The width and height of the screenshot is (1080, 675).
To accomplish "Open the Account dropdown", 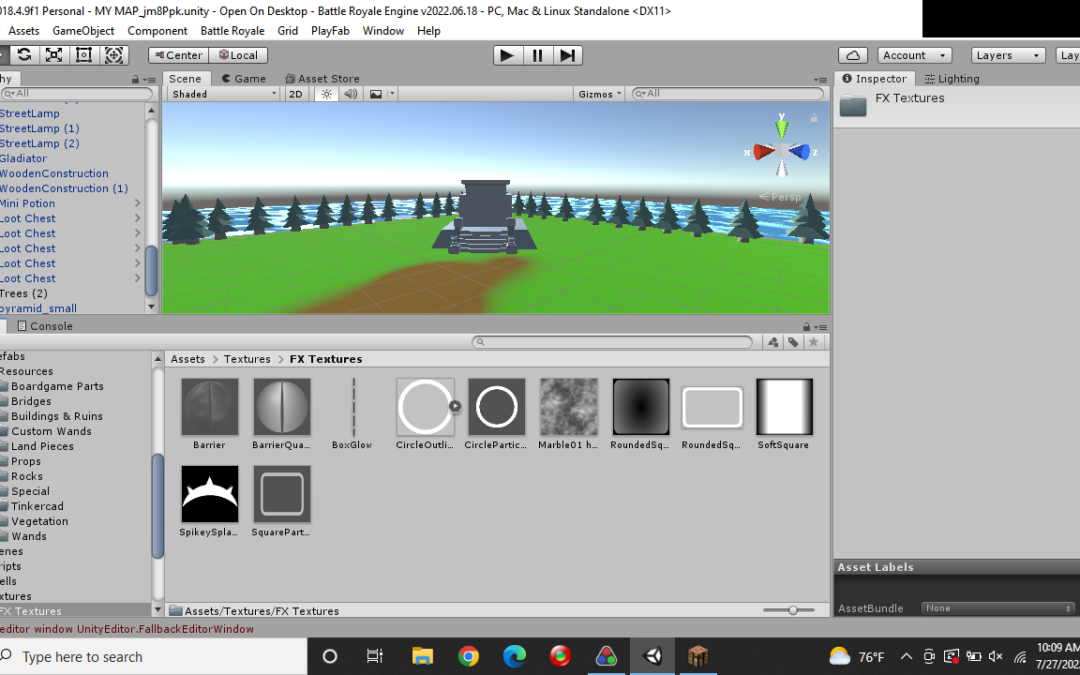I will [915, 55].
